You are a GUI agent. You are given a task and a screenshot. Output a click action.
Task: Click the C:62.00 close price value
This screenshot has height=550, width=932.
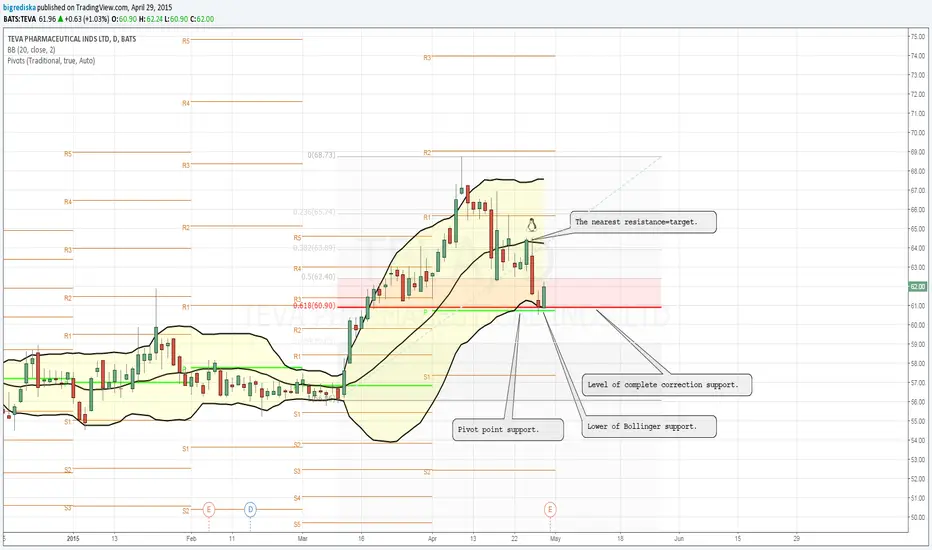click(x=201, y=19)
